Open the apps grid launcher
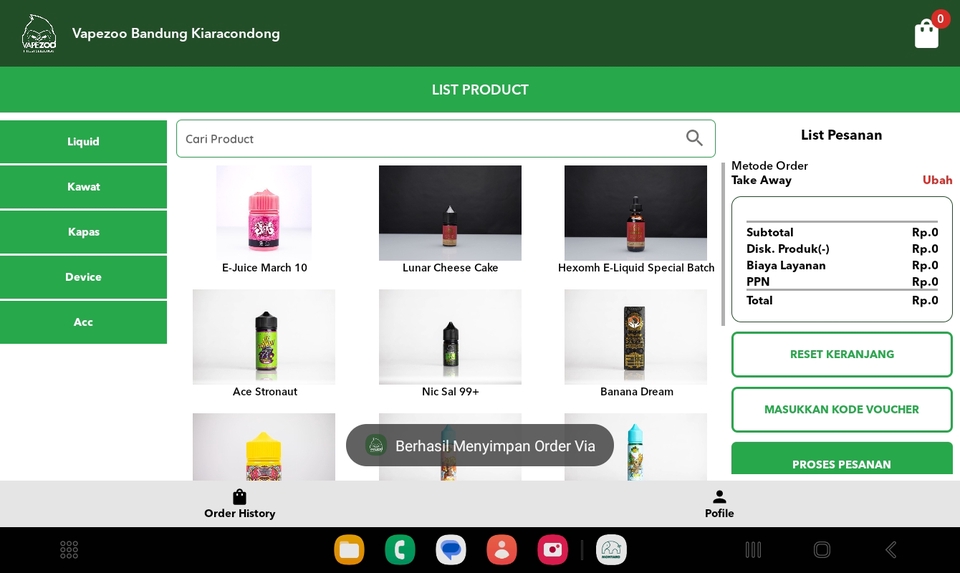Viewport: 960px width, 573px height. click(69, 550)
